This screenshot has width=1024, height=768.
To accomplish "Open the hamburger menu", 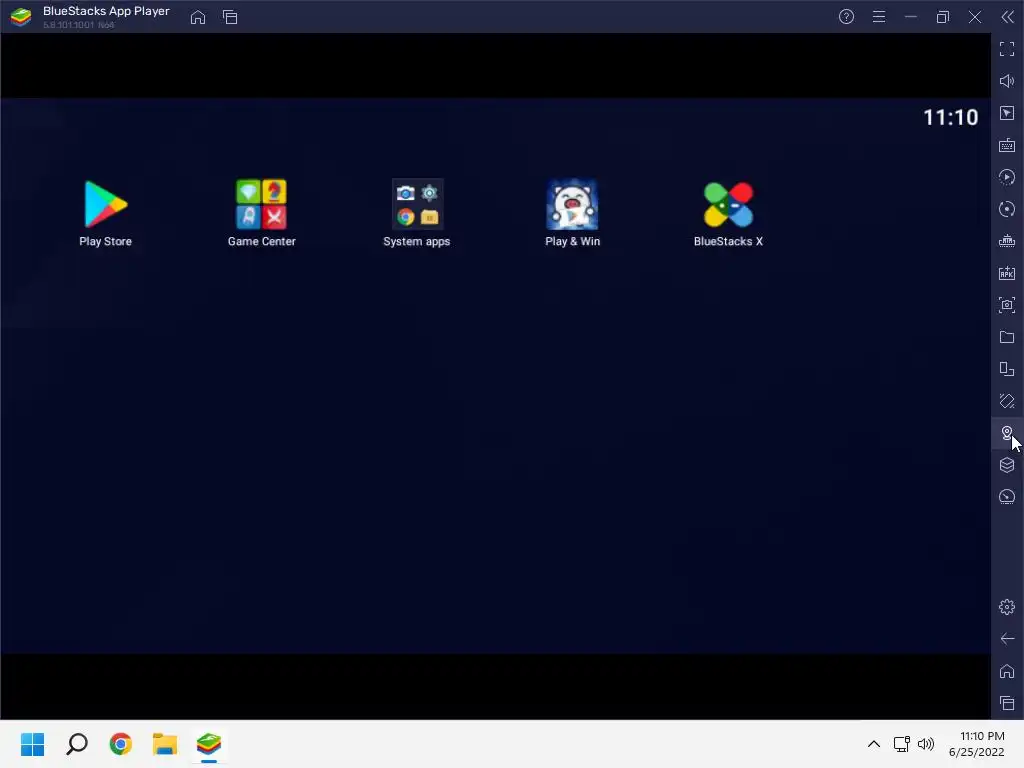I will (x=879, y=17).
